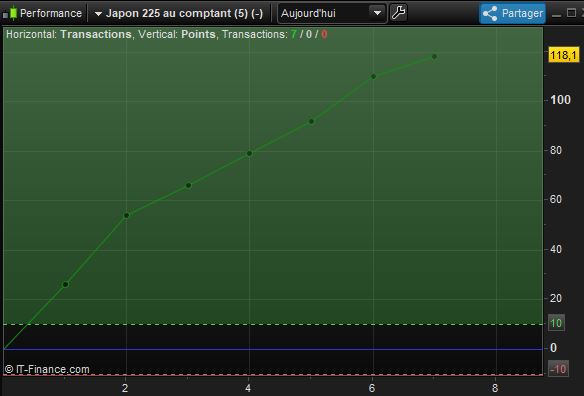
Task: Click the green 10 threshold marker
Action: pyautogui.click(x=556, y=323)
